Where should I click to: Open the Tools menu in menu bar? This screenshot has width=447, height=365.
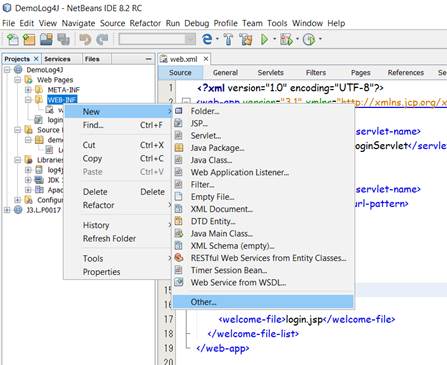(277, 23)
